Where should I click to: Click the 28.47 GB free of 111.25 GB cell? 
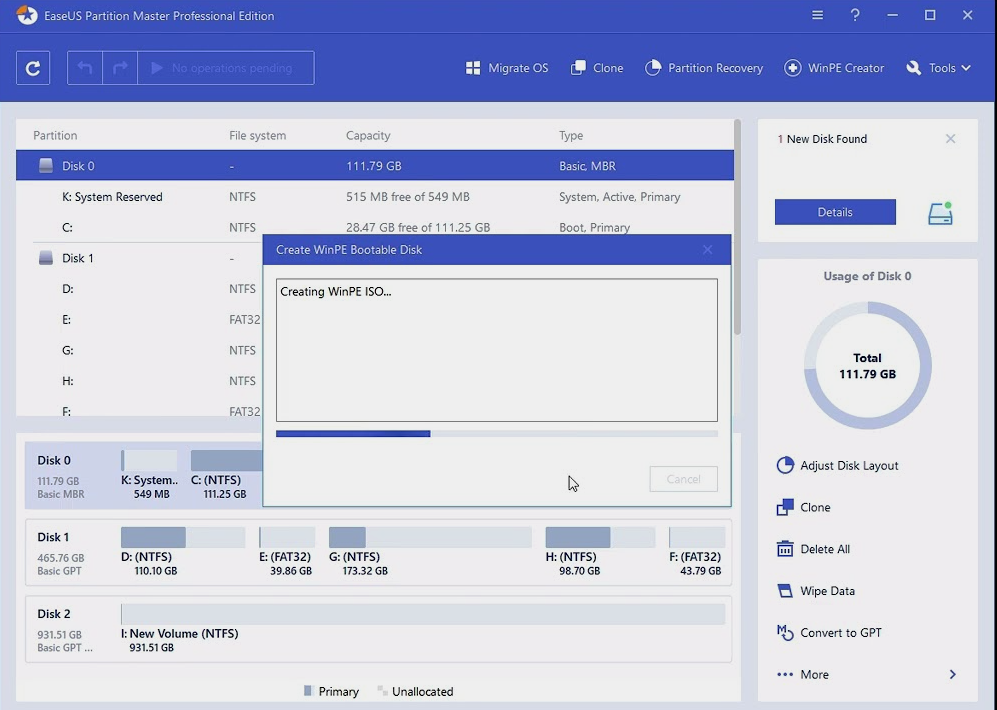(418, 228)
